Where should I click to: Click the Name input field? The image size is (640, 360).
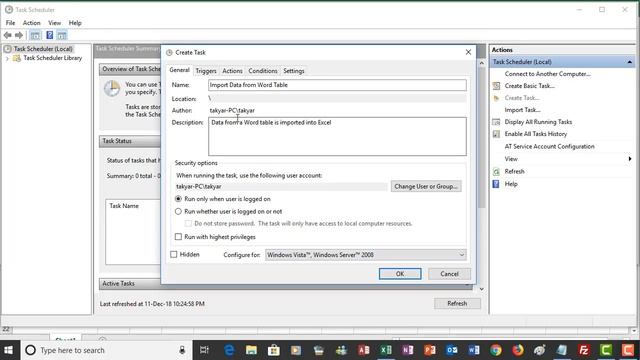pyautogui.click(x=337, y=85)
